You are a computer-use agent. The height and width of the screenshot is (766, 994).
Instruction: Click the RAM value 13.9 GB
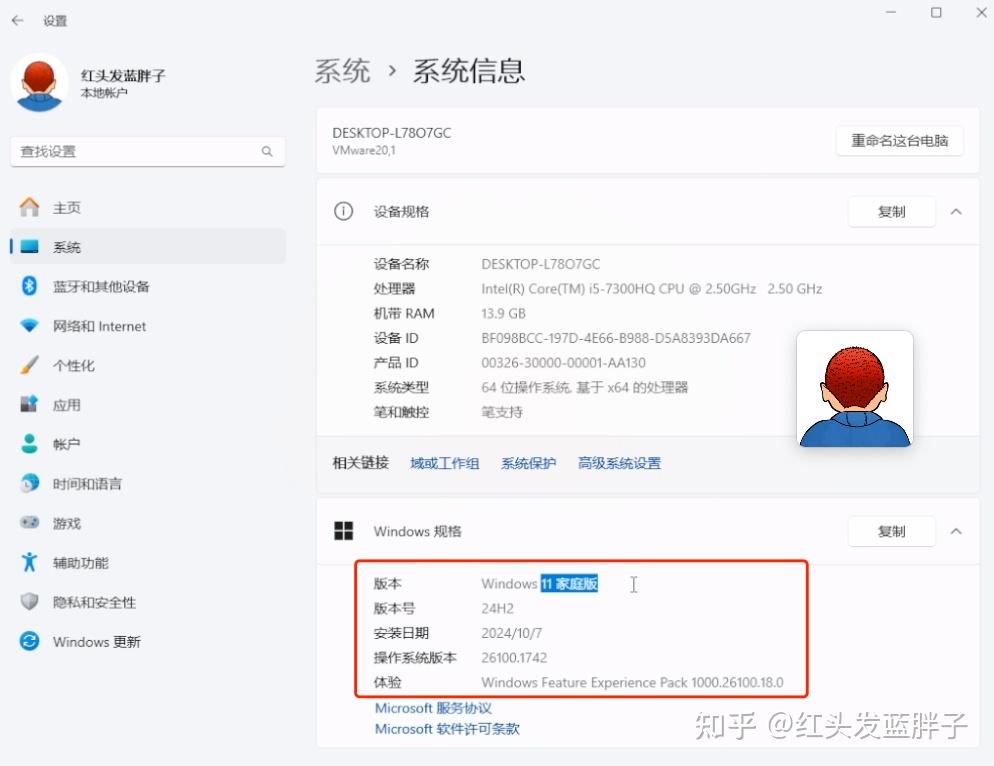pyautogui.click(x=503, y=313)
